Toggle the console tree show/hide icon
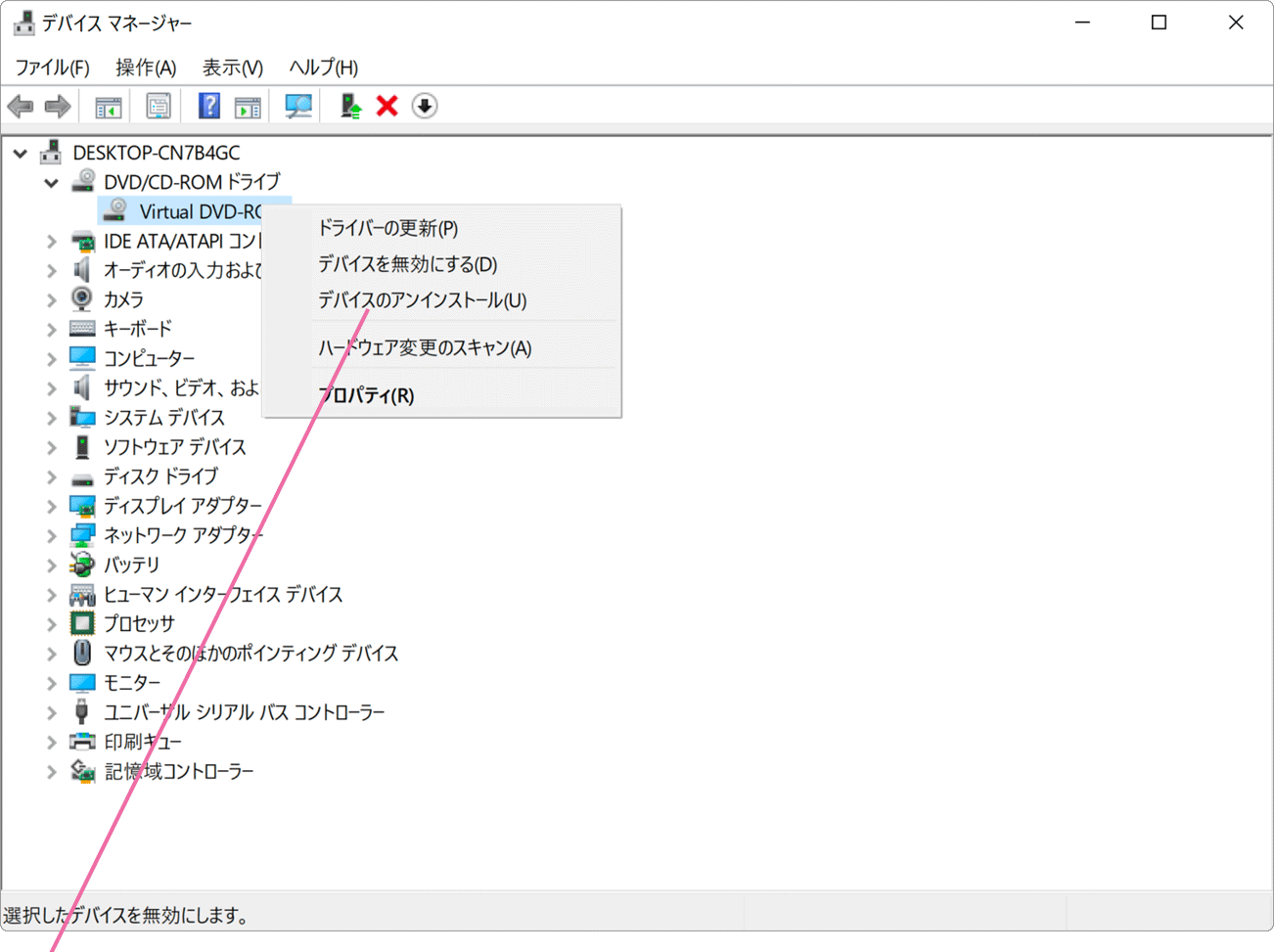This screenshot has height=952, width=1274. [108, 107]
